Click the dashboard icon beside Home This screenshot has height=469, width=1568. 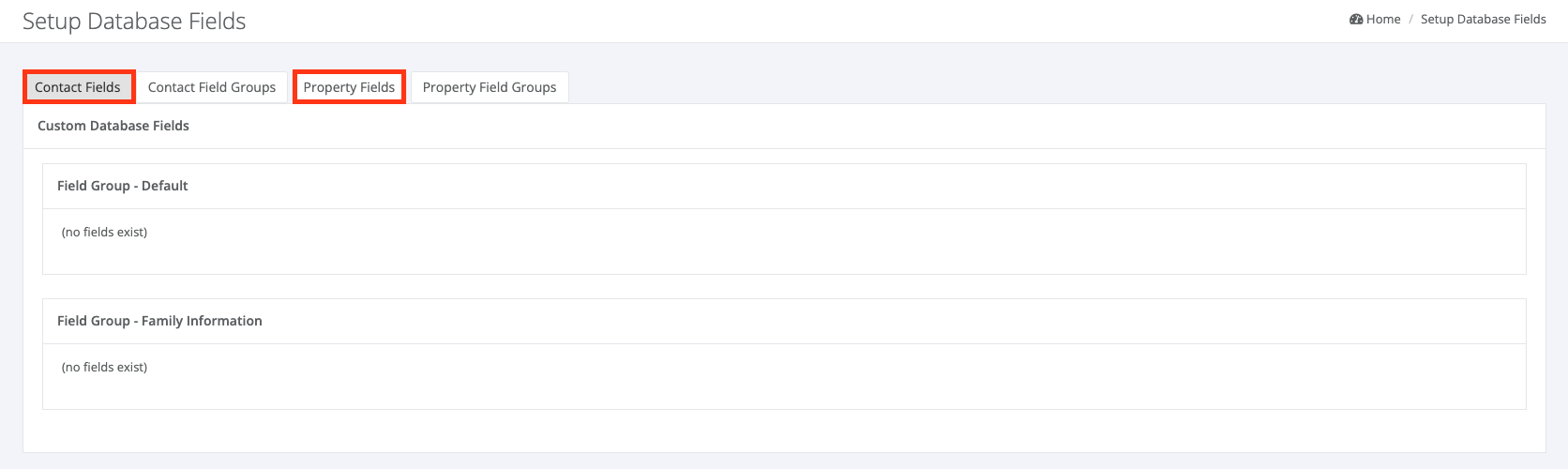pos(1356,19)
